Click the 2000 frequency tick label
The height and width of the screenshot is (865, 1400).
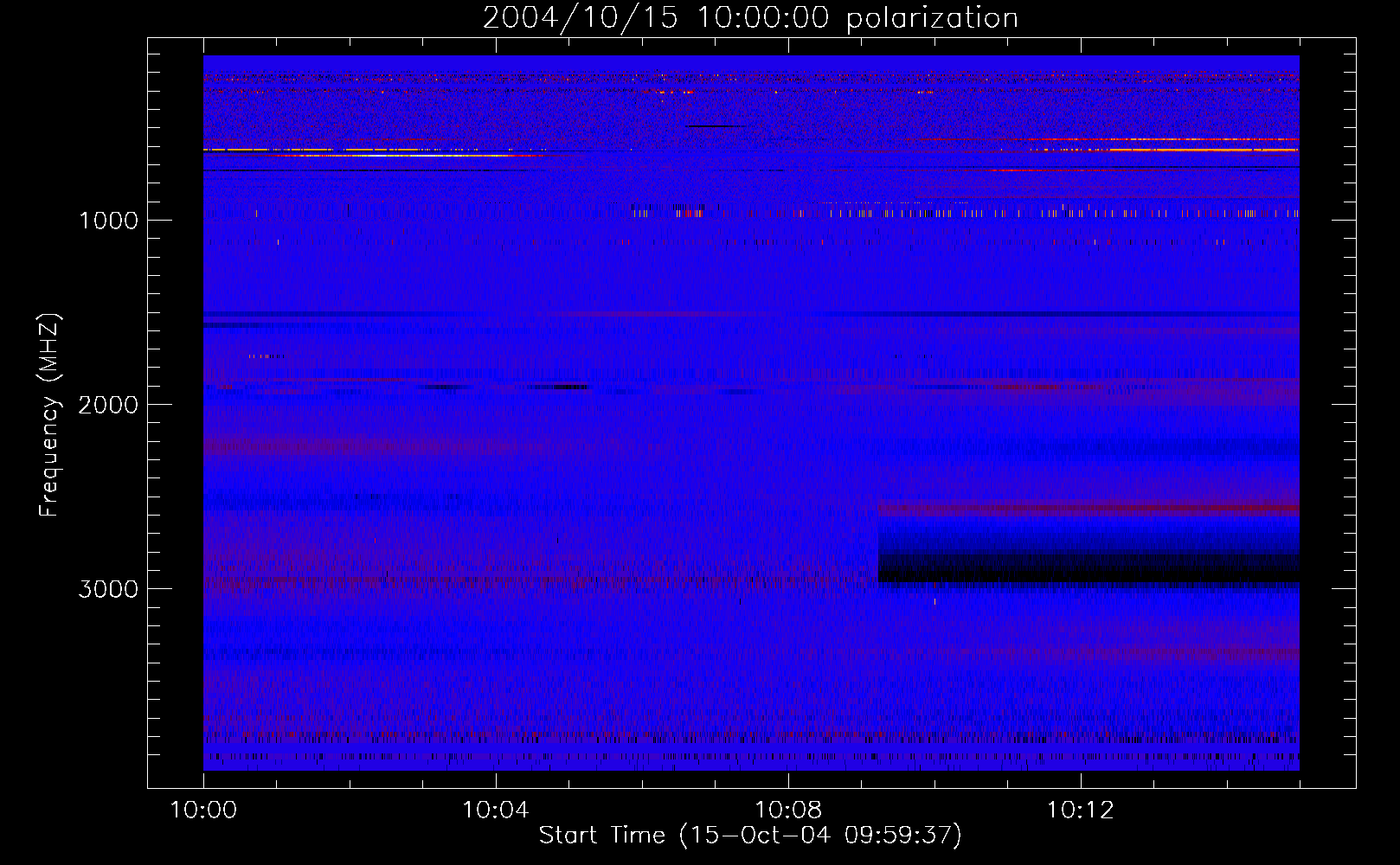108,405
